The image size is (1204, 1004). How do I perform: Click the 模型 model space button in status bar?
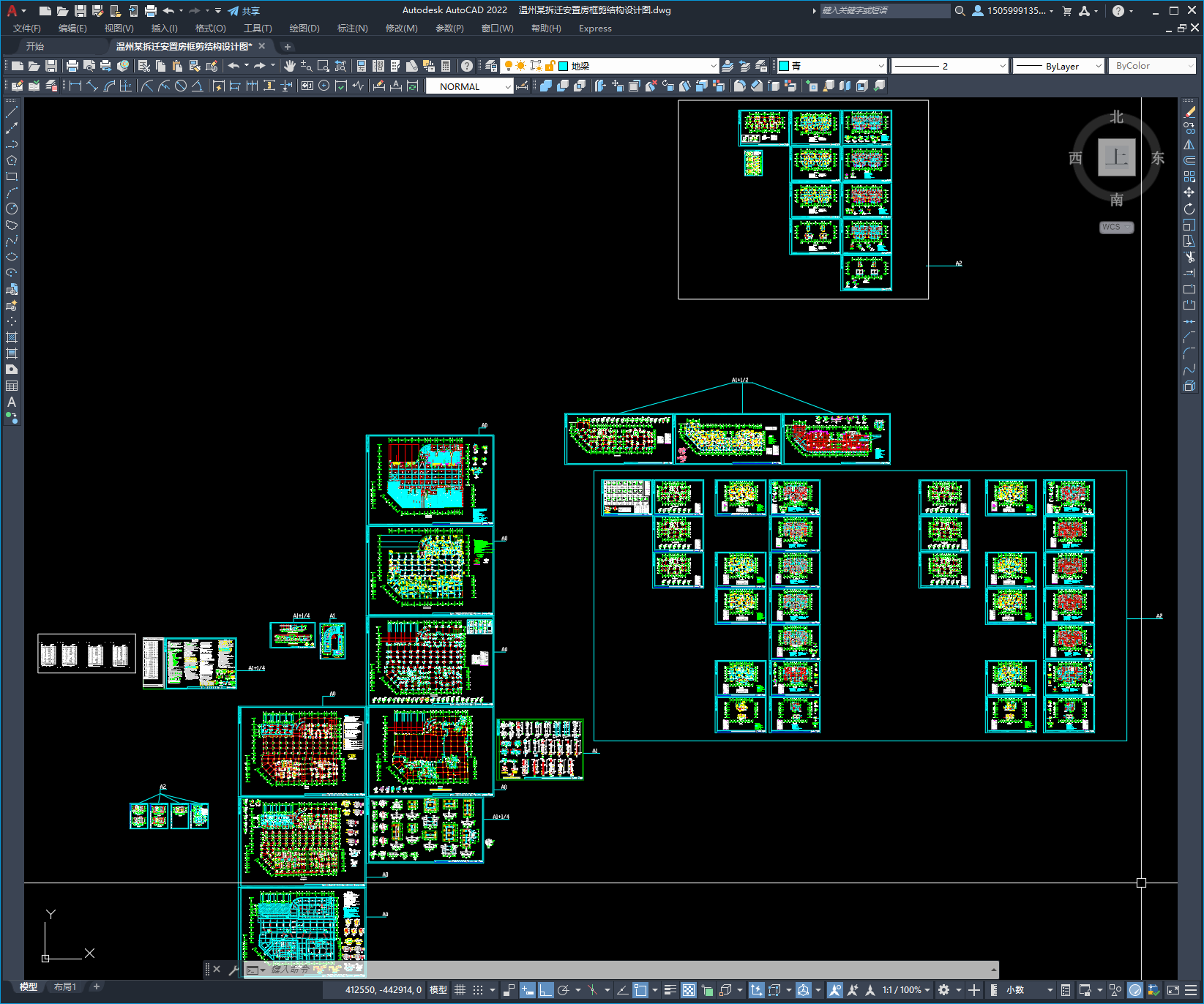coord(438,990)
